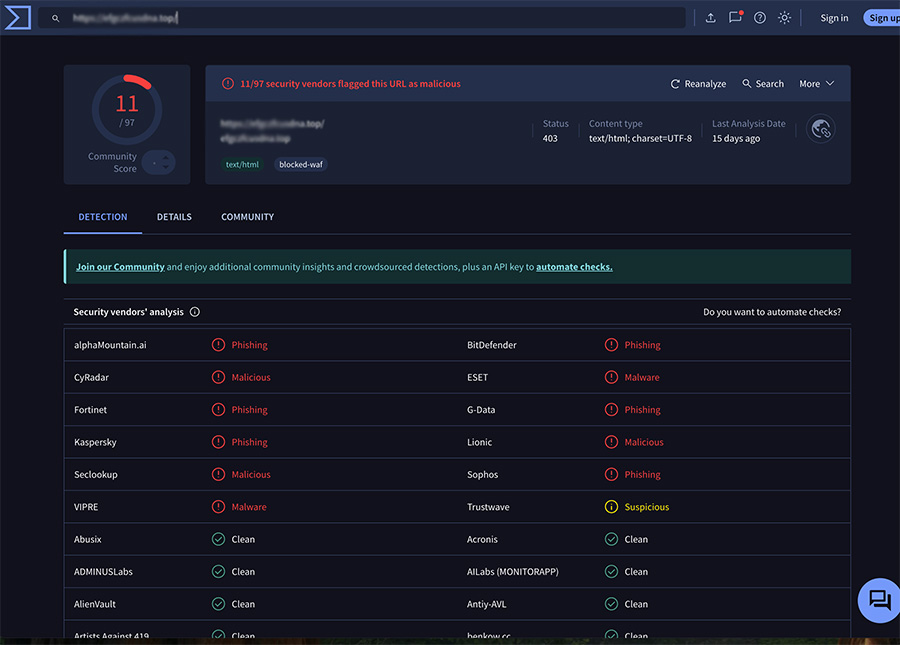This screenshot has height=645, width=900.
Task: Click the Kaspersky Phishing alert icon
Action: 218,442
